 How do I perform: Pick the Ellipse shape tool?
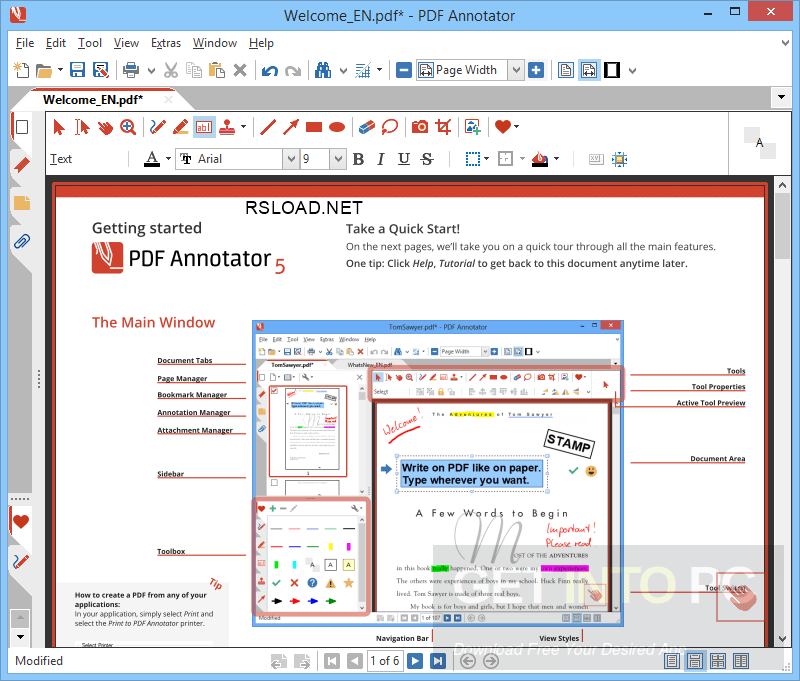[337, 127]
